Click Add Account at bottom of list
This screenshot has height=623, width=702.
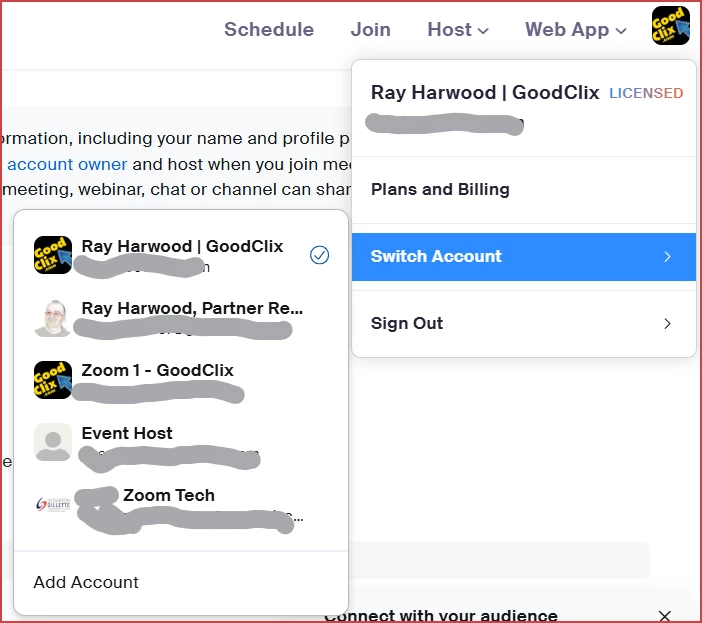pos(86,582)
